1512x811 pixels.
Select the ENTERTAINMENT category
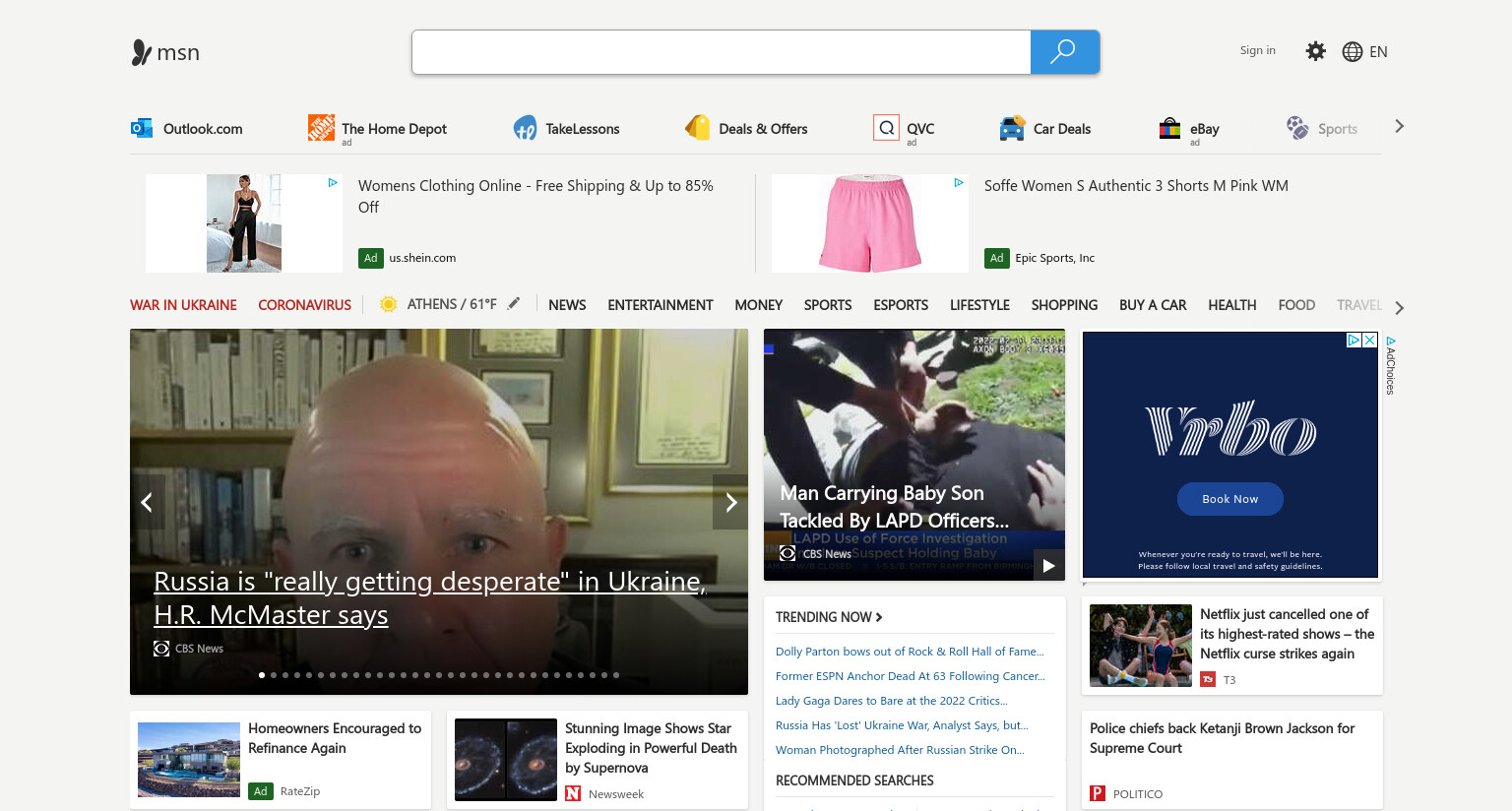661,305
